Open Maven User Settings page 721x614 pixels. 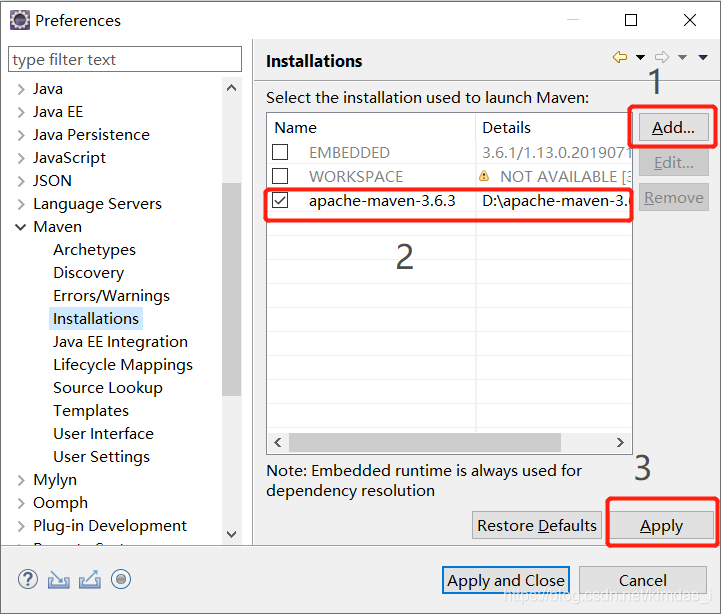101,457
